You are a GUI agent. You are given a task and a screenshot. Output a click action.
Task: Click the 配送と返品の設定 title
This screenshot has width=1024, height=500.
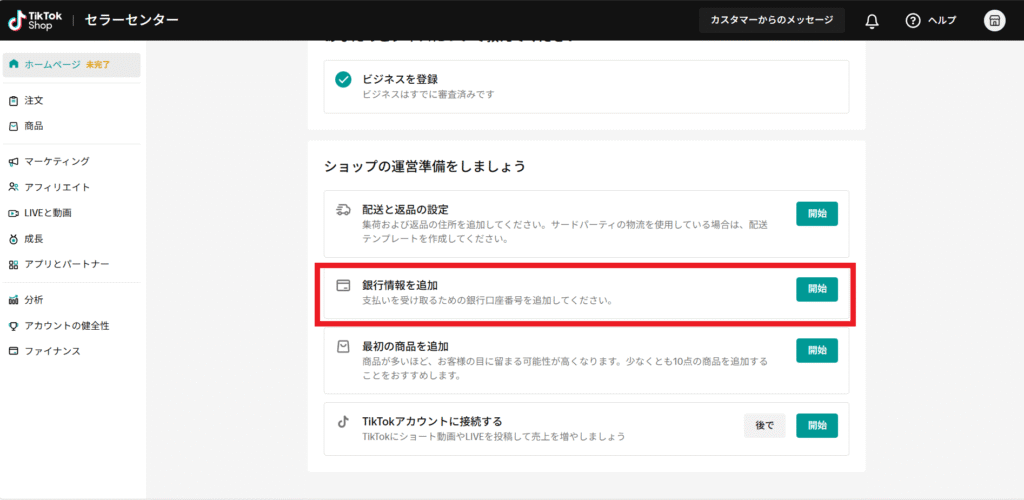(x=406, y=210)
